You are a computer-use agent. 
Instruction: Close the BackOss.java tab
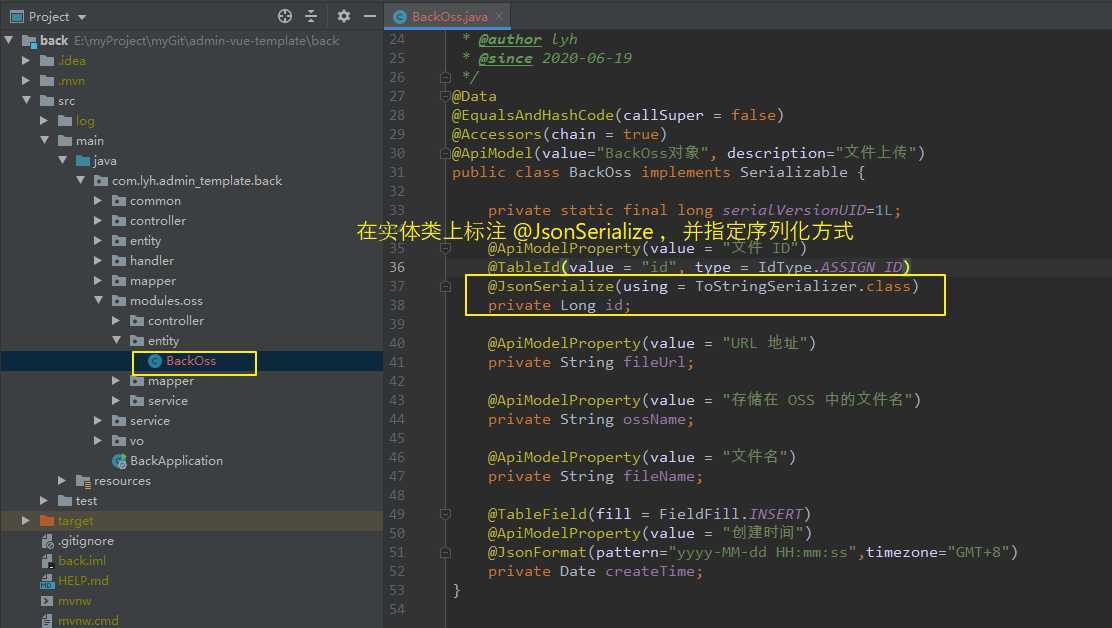pos(499,16)
